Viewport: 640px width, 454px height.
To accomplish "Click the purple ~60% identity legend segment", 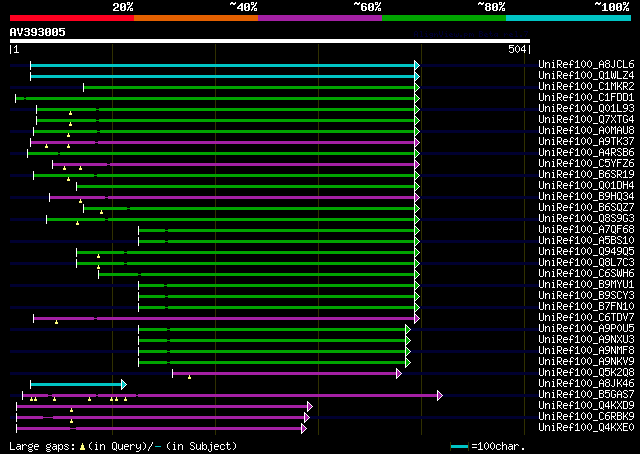I will tap(320, 18).
